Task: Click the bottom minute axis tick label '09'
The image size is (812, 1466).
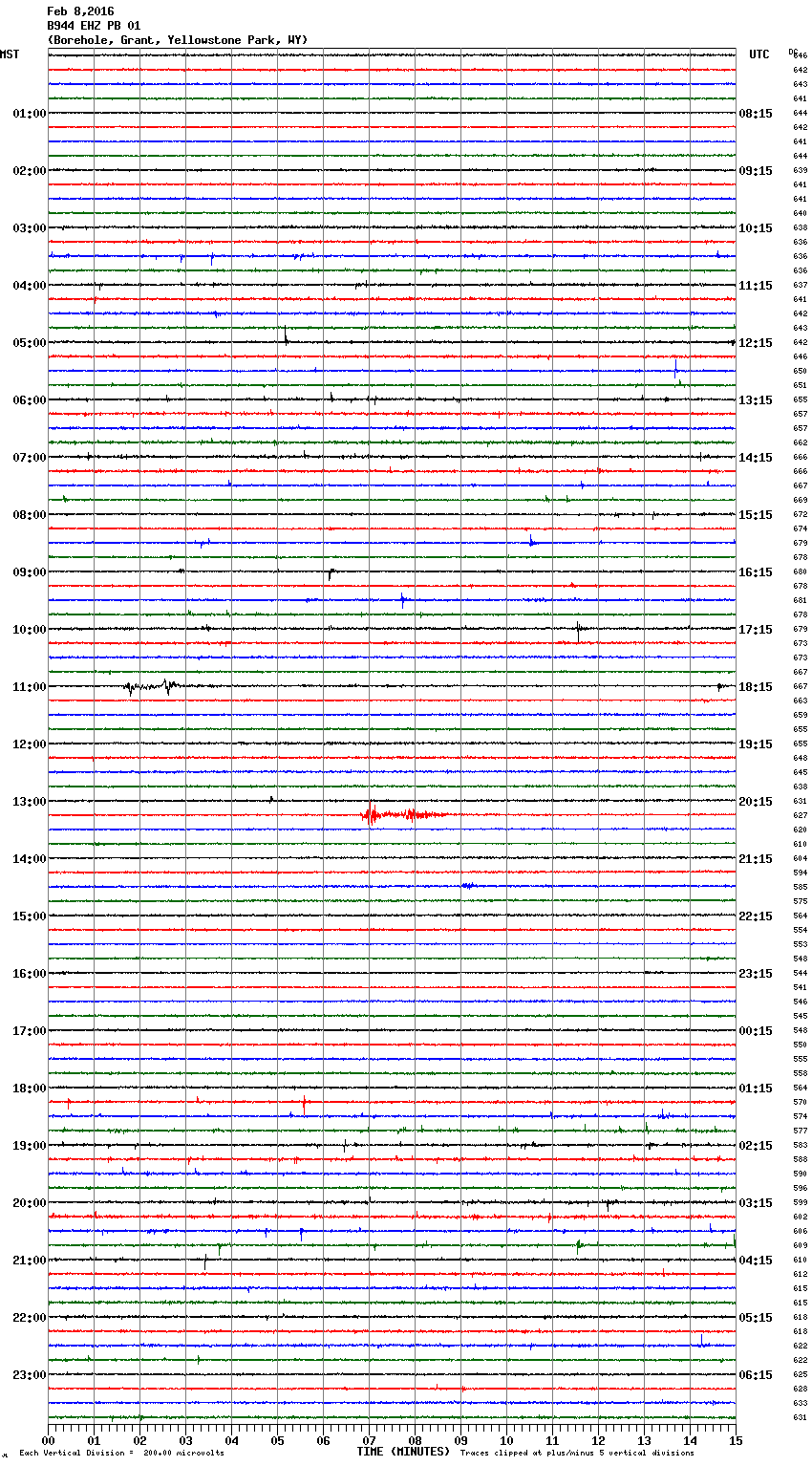Action: click(x=460, y=1441)
